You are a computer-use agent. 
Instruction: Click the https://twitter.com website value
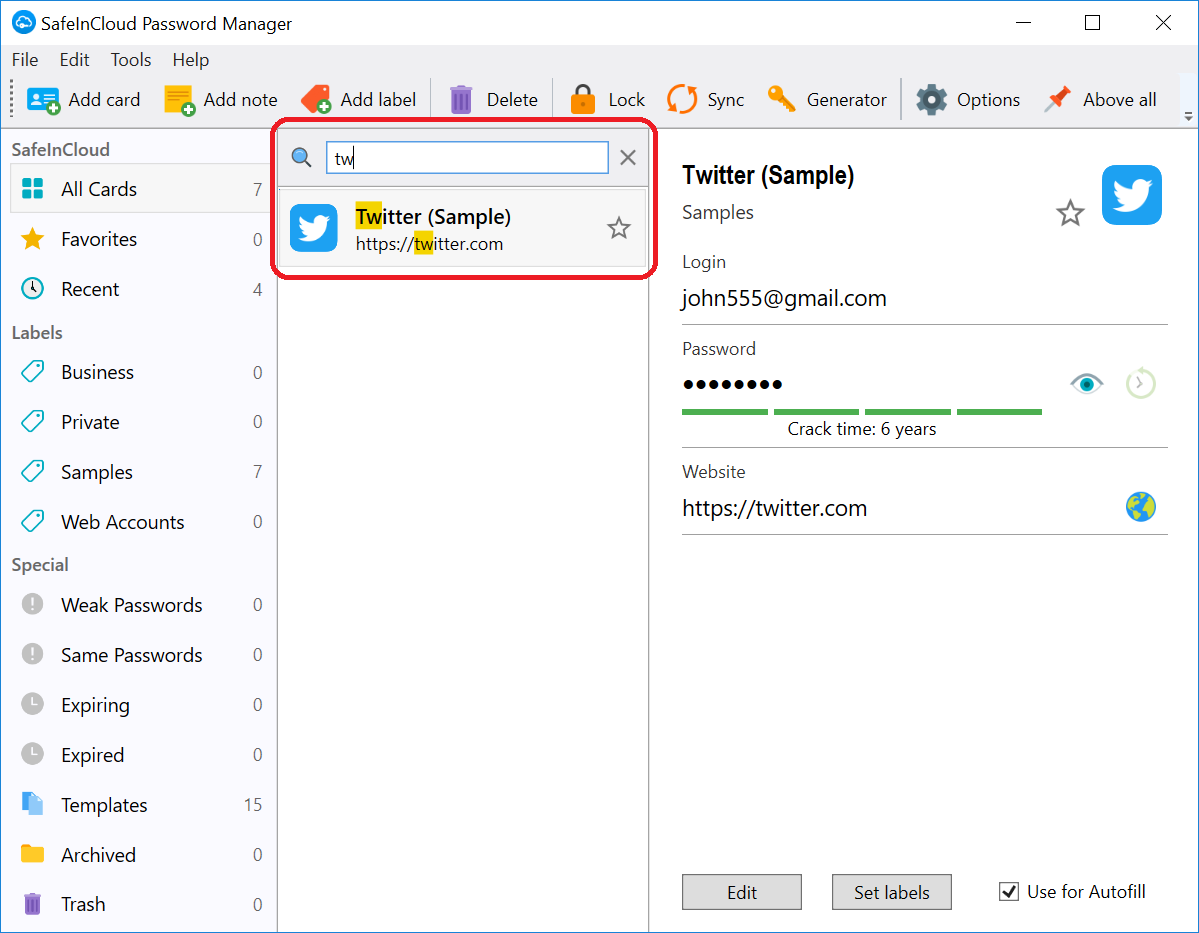click(775, 508)
